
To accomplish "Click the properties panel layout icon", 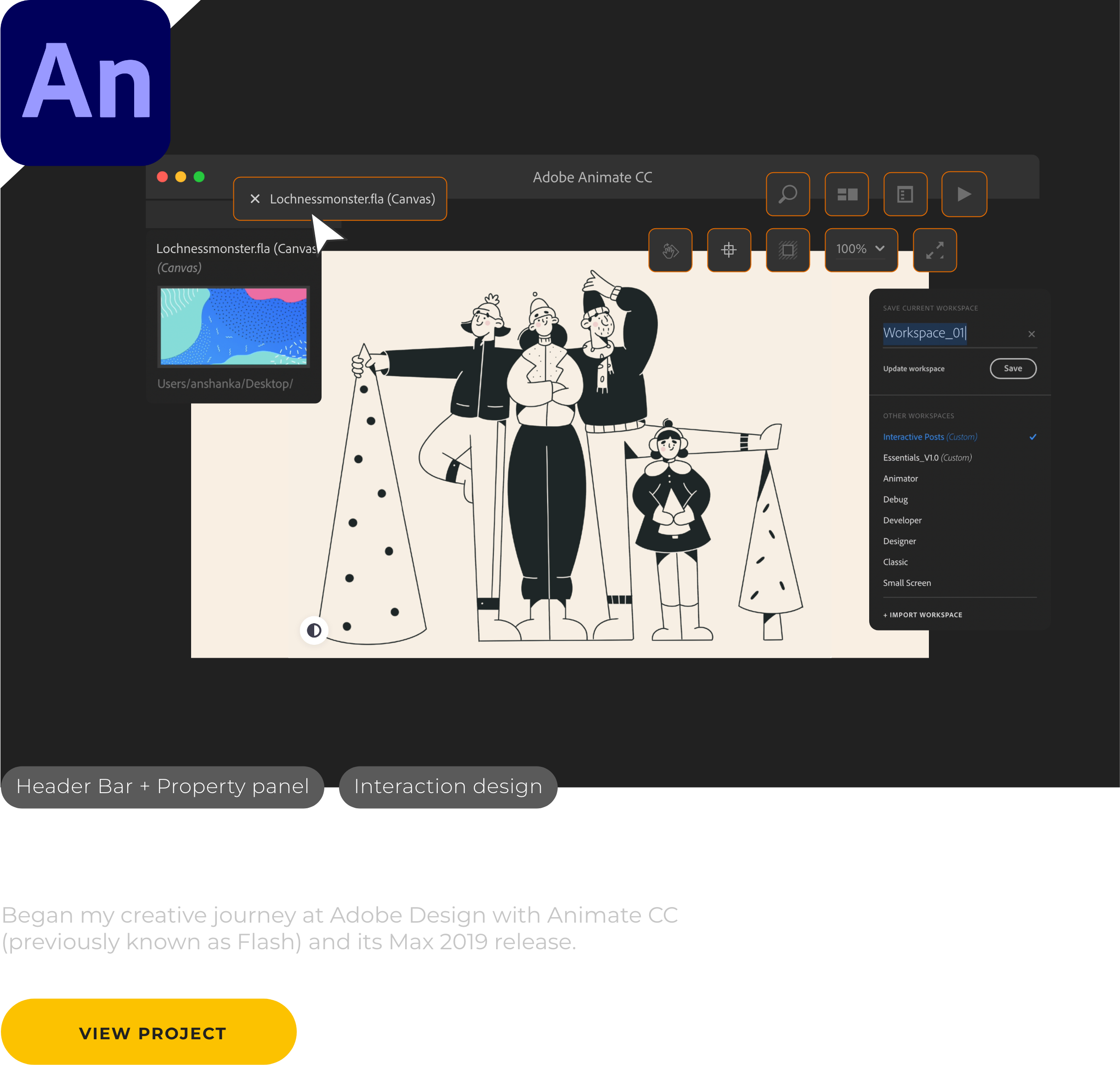I will [x=905, y=194].
